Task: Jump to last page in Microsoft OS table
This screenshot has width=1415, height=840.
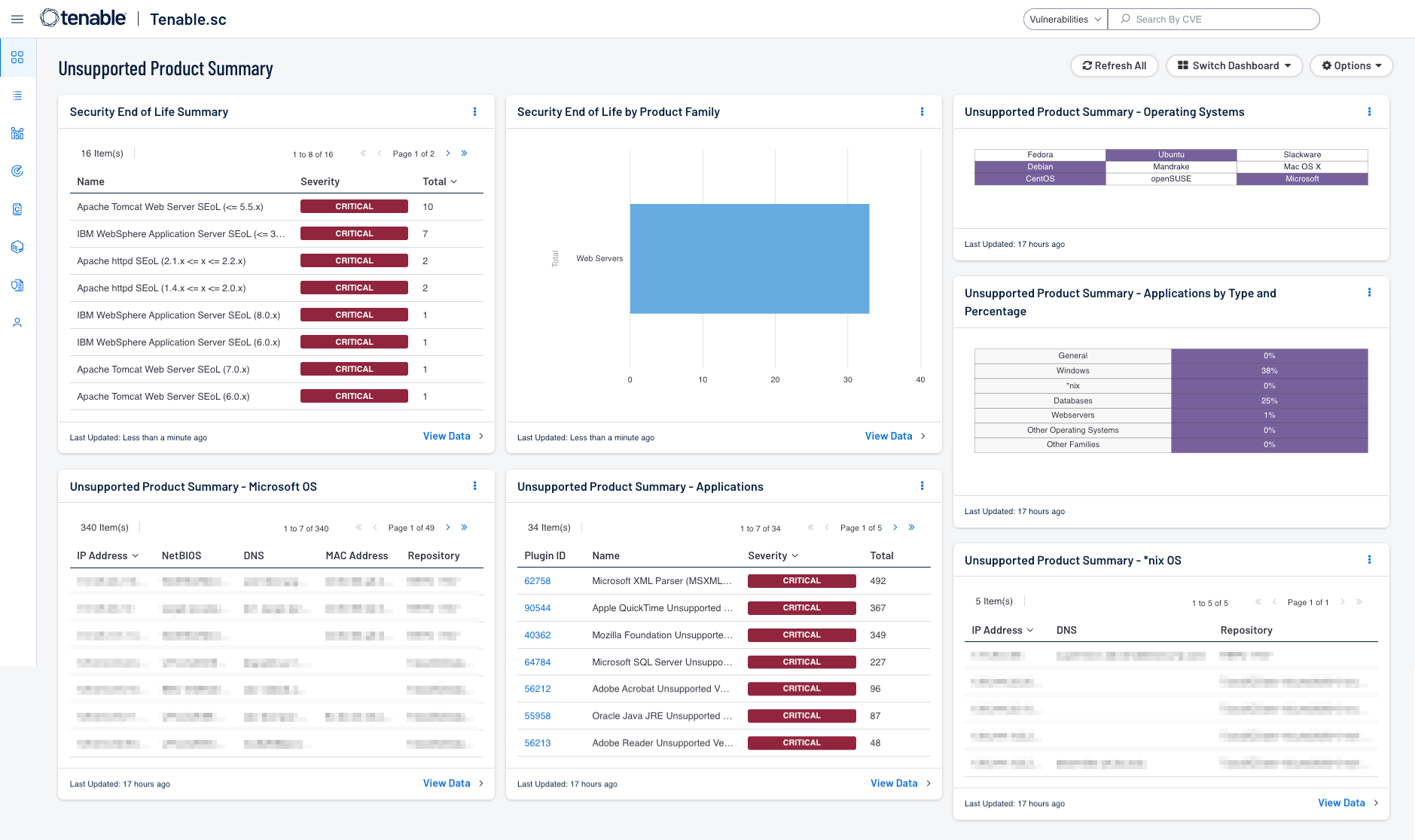Action: pos(465,528)
